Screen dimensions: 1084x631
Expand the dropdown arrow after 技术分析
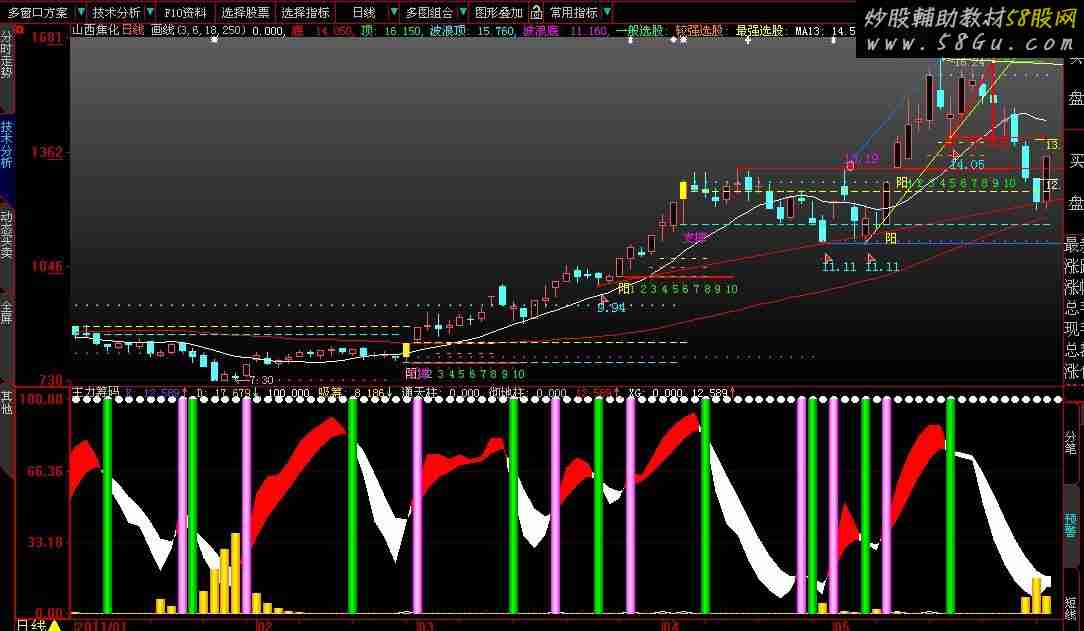pyautogui.click(x=150, y=12)
